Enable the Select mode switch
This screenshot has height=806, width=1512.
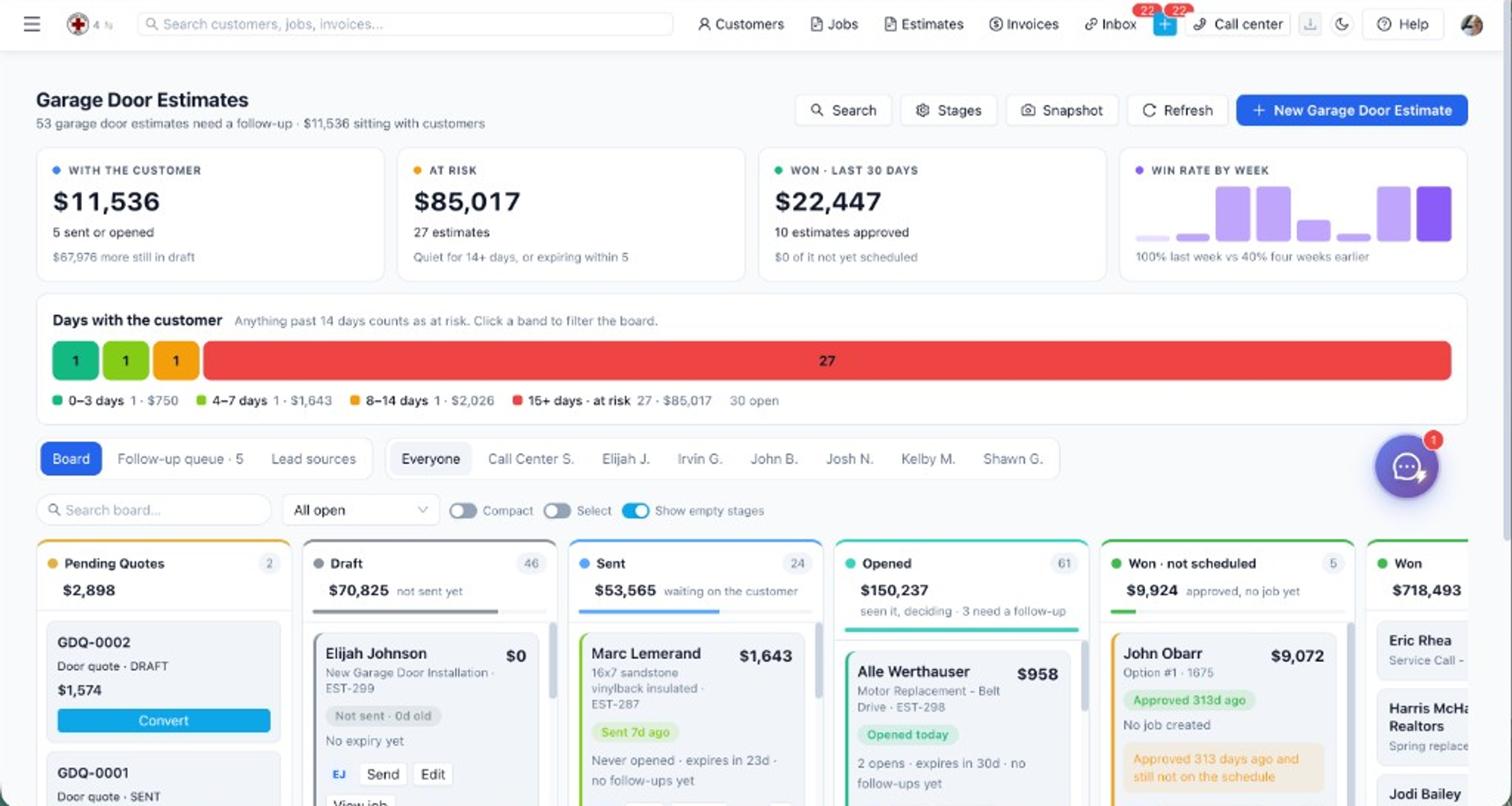557,511
